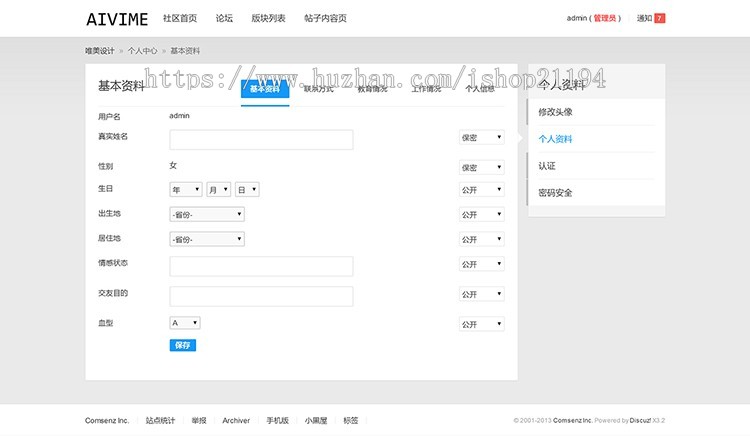Screen dimensions: 750x436
Task: Switch to 手机版 via footer
Action: (277, 421)
